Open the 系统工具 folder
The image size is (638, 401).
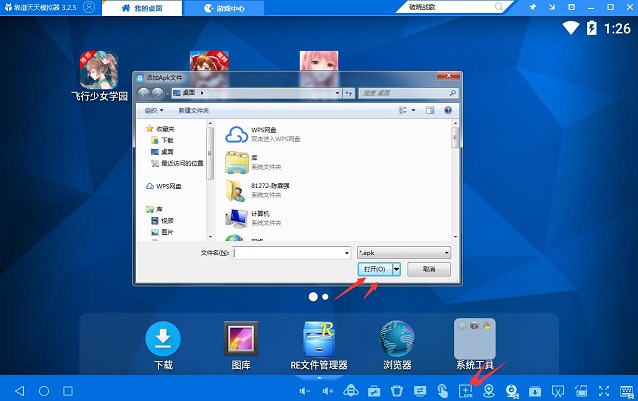coord(474,345)
